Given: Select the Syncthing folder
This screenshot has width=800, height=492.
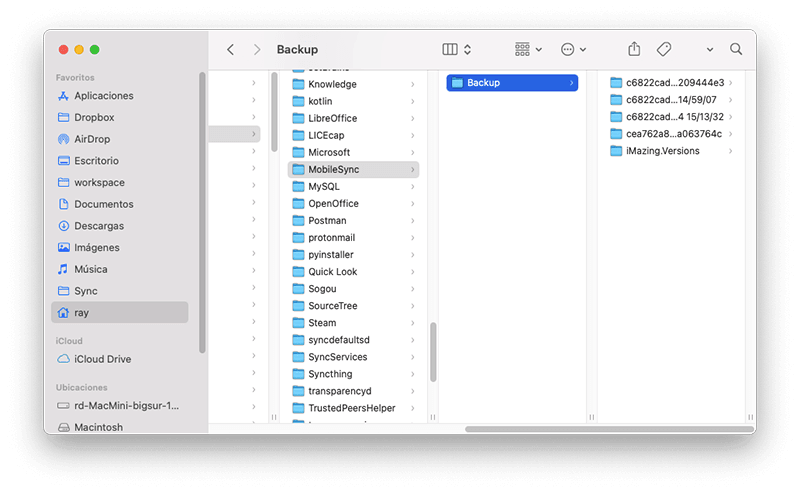Looking at the screenshot, I should (329, 374).
